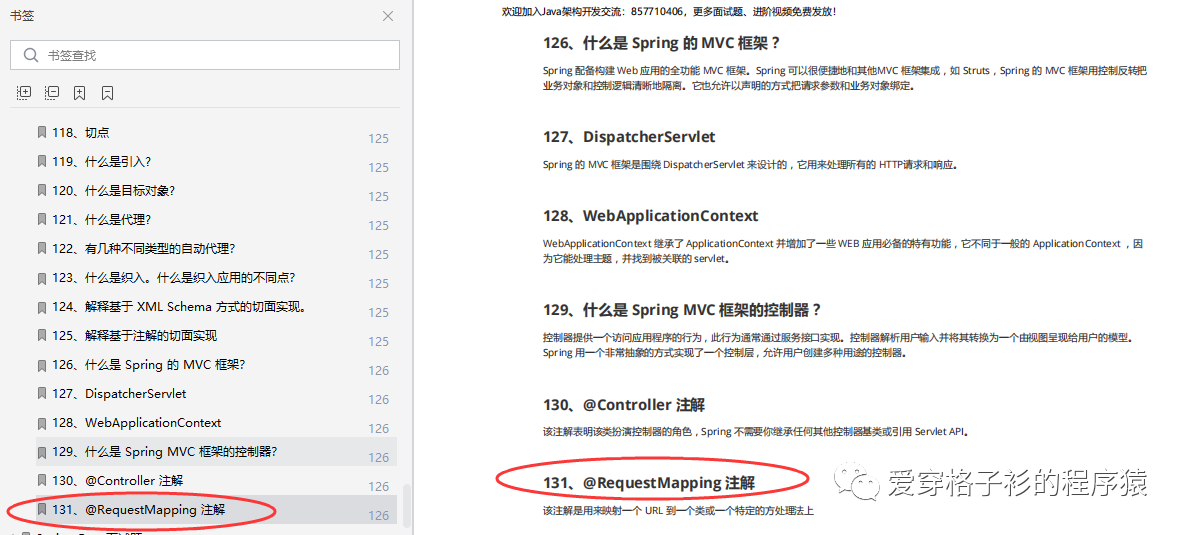Image resolution: width=1186 pixels, height=535 pixels.
Task: Click bookmark icon beside '118、切点'
Action: (42, 132)
